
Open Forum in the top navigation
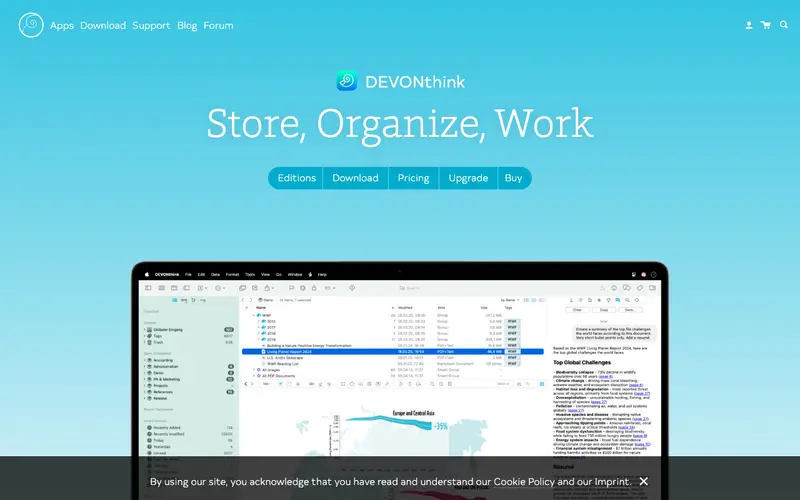[218, 26]
